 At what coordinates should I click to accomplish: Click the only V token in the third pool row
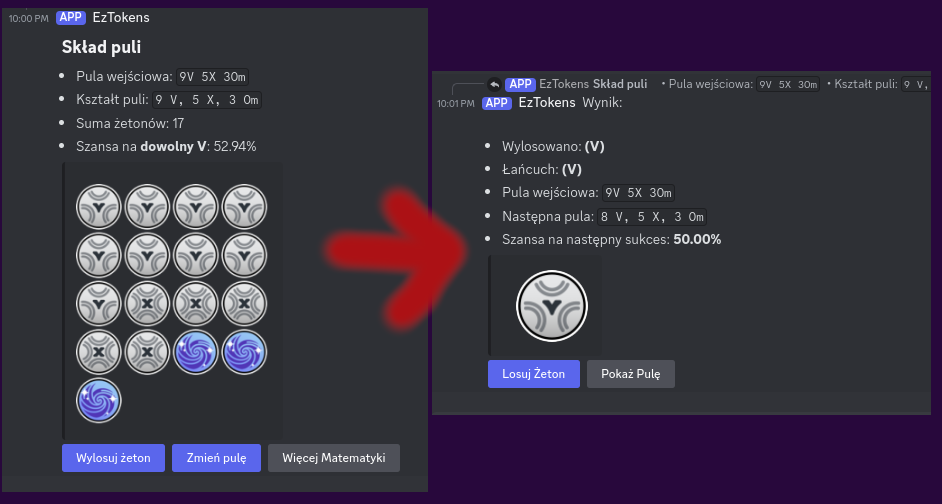pos(99,304)
